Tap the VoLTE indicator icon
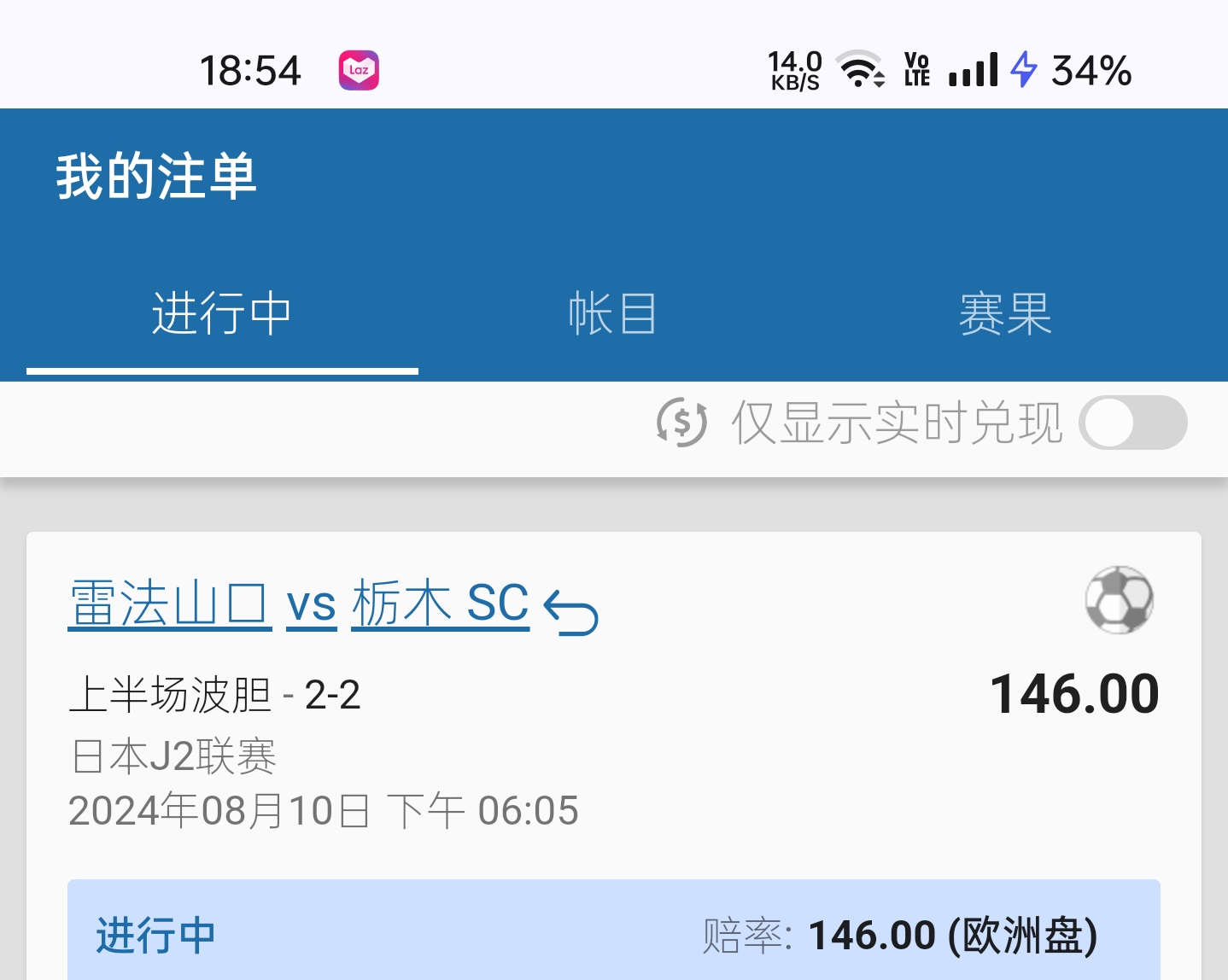Image resolution: width=1228 pixels, height=980 pixels. tap(916, 70)
